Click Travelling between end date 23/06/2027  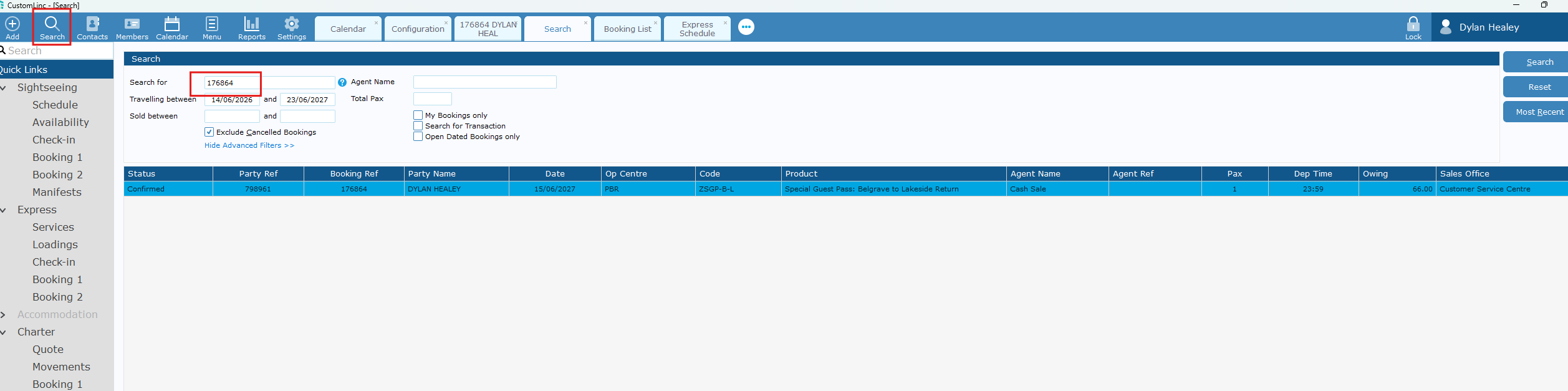pyautogui.click(x=307, y=99)
